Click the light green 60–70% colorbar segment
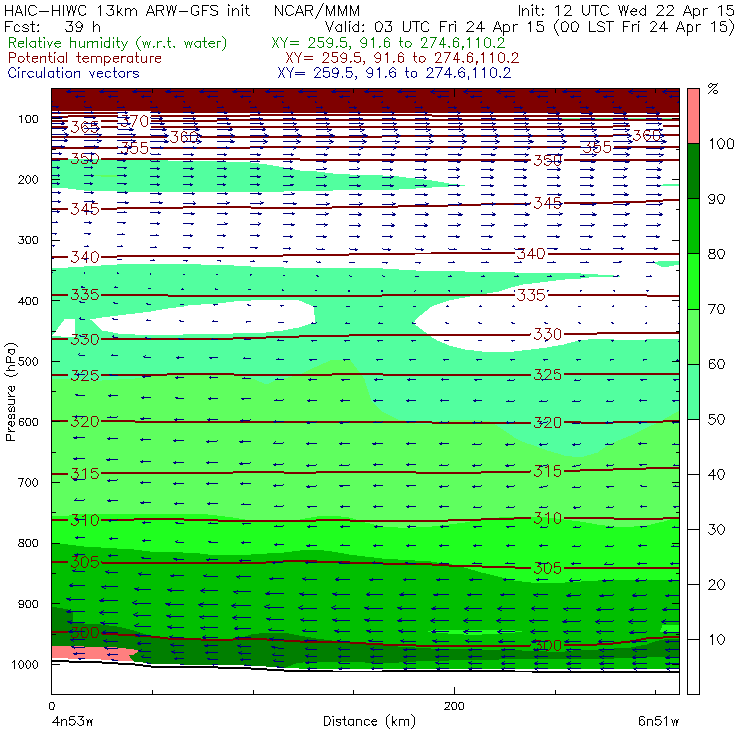 point(693,336)
